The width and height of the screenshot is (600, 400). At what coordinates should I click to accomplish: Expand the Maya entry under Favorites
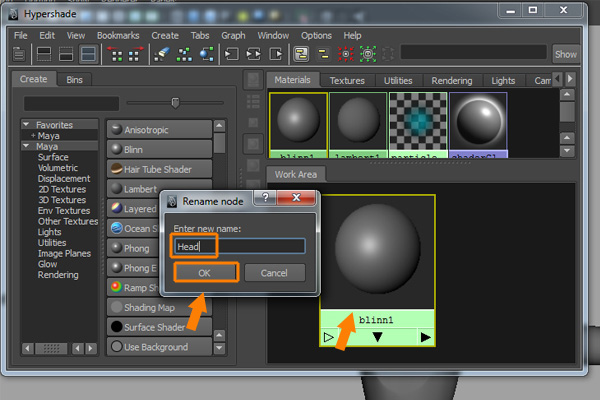tap(33, 136)
